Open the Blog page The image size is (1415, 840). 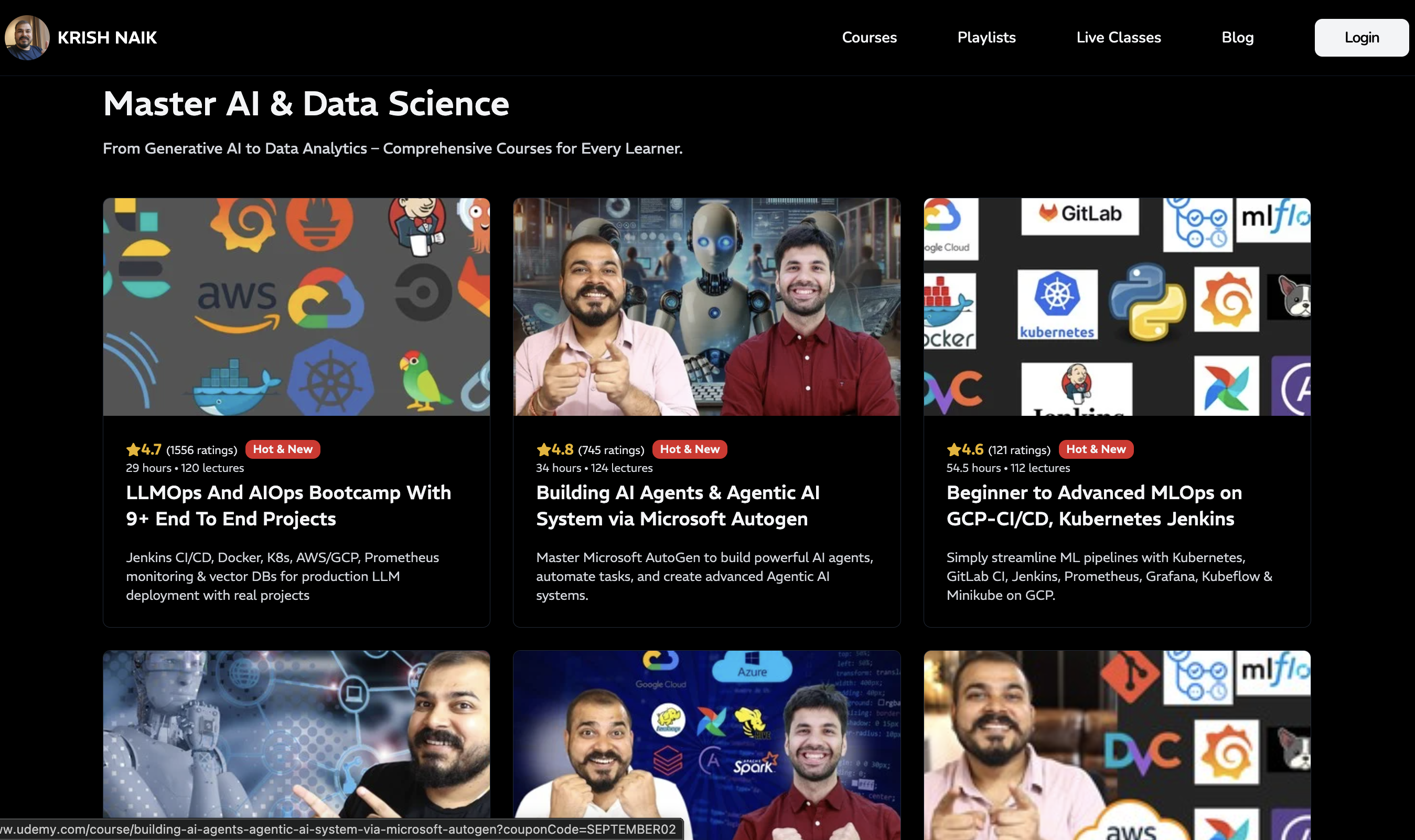(1237, 38)
